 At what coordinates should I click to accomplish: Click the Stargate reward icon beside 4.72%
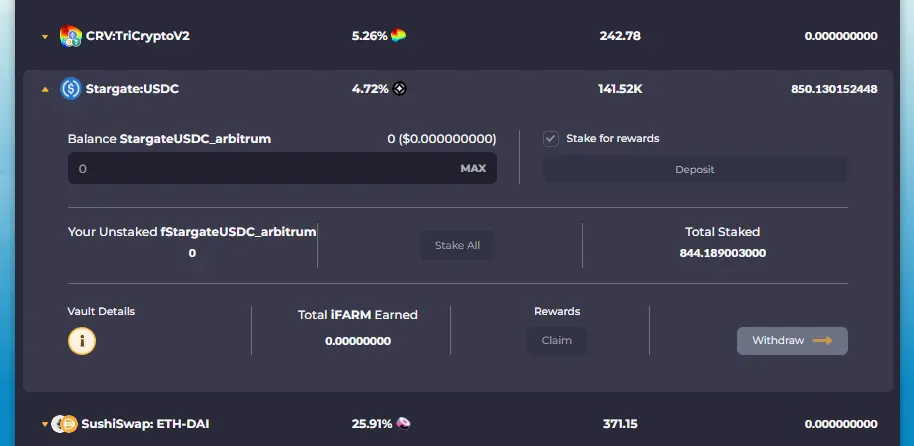[x=399, y=89]
